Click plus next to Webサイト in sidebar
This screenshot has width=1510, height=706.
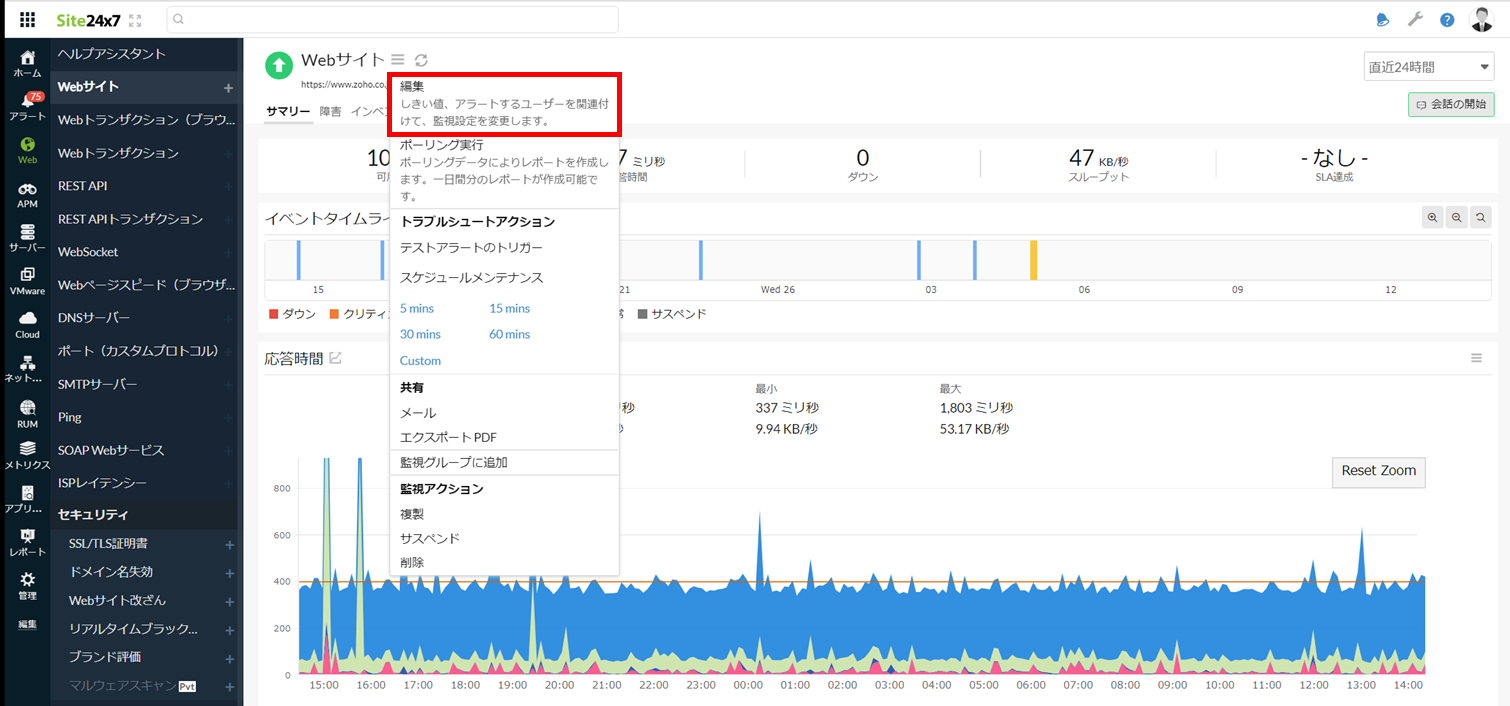(x=228, y=88)
